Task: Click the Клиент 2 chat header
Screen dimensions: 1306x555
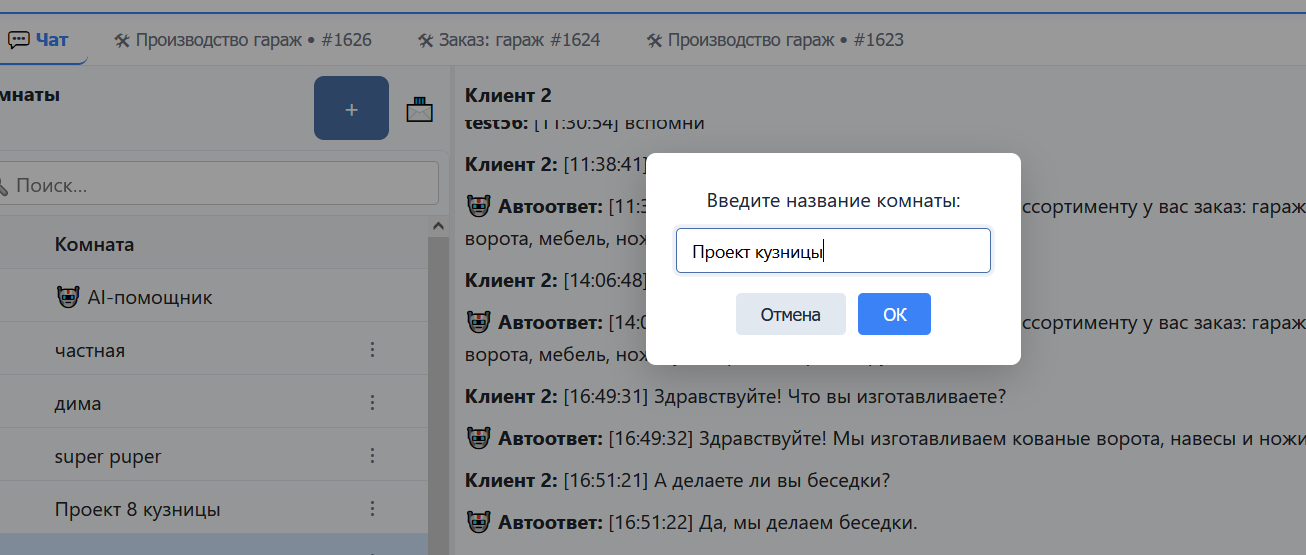Action: point(508,96)
